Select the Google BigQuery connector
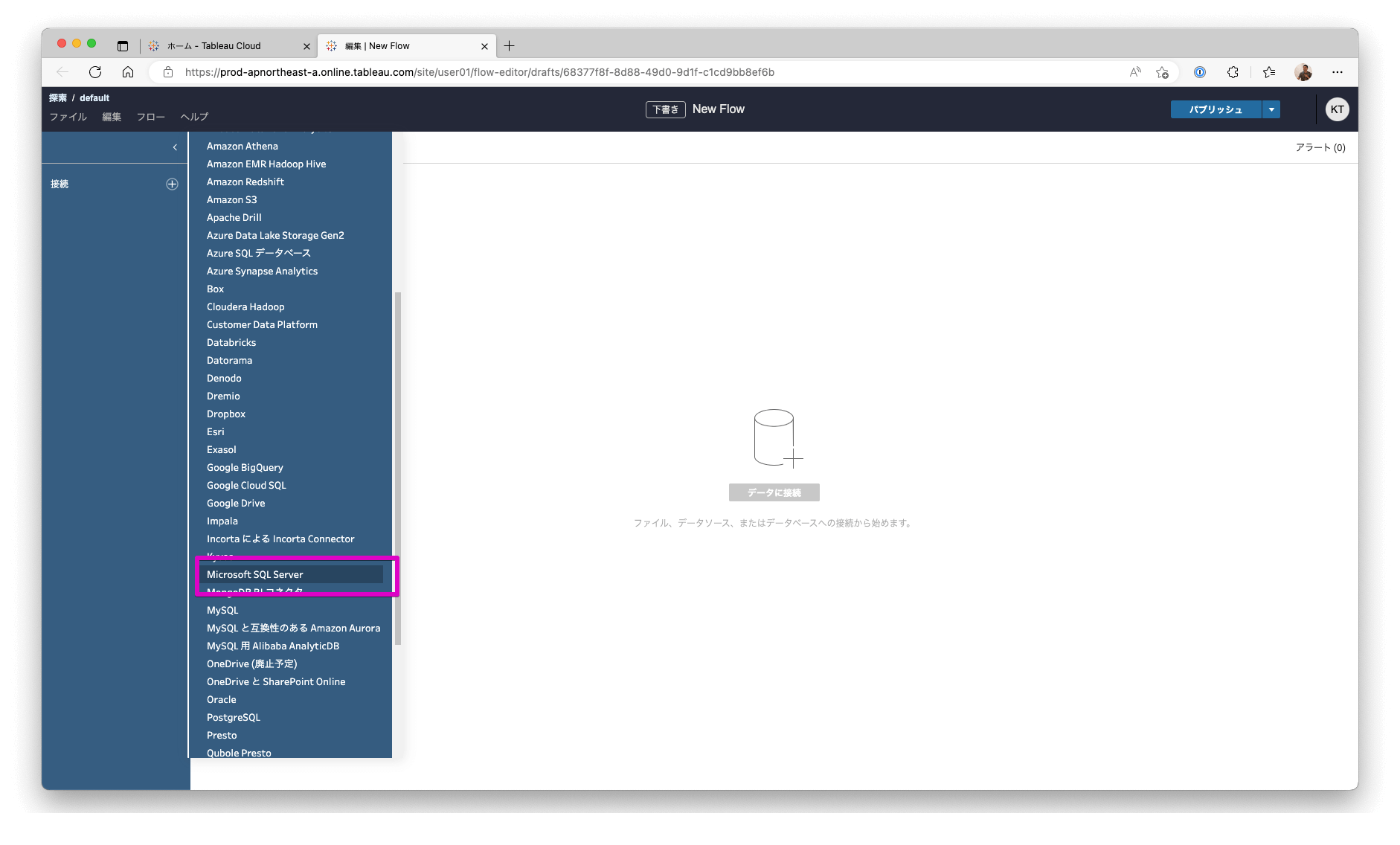The width and height of the screenshot is (1400, 845). click(291, 467)
